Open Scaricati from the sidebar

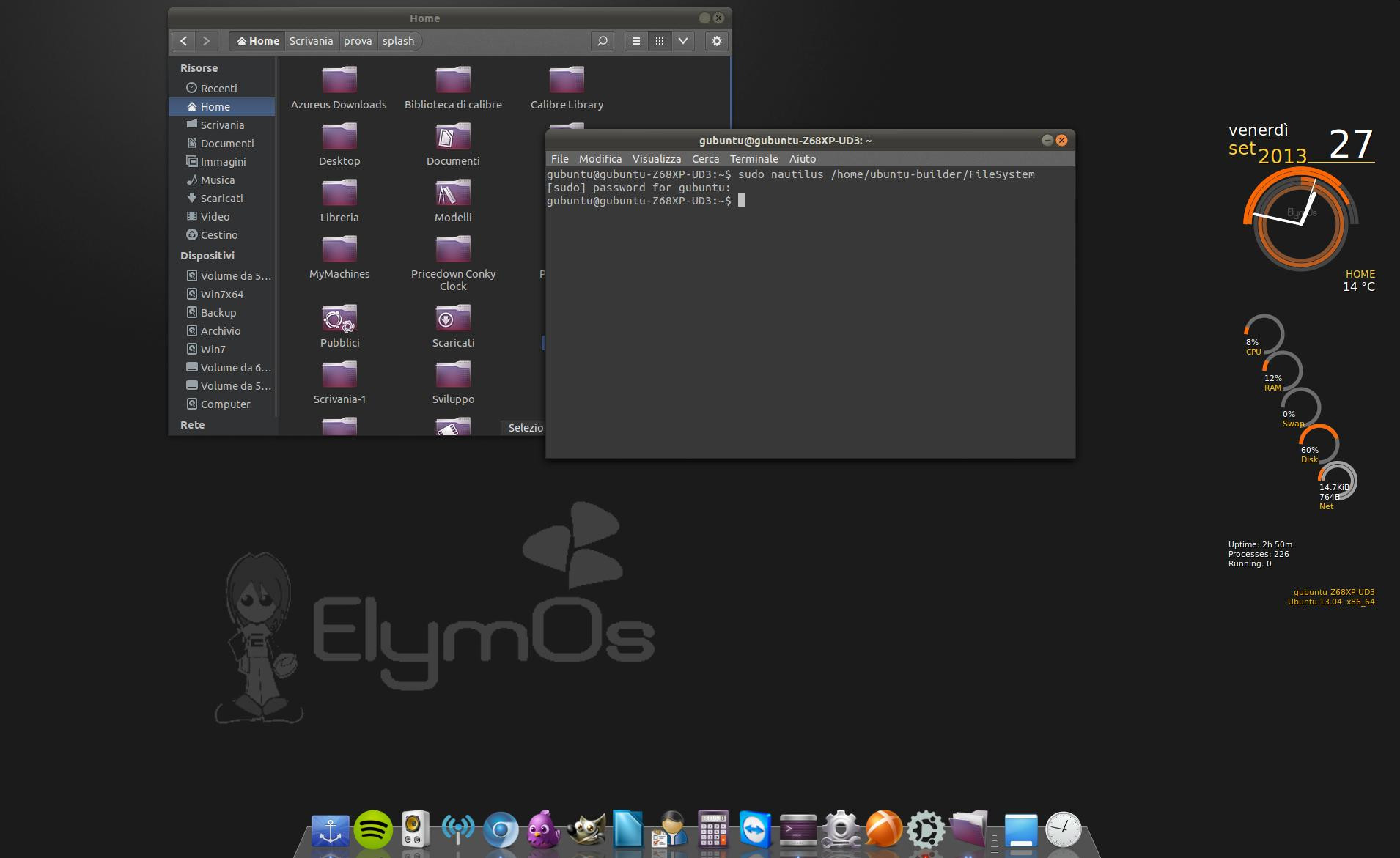(222, 198)
